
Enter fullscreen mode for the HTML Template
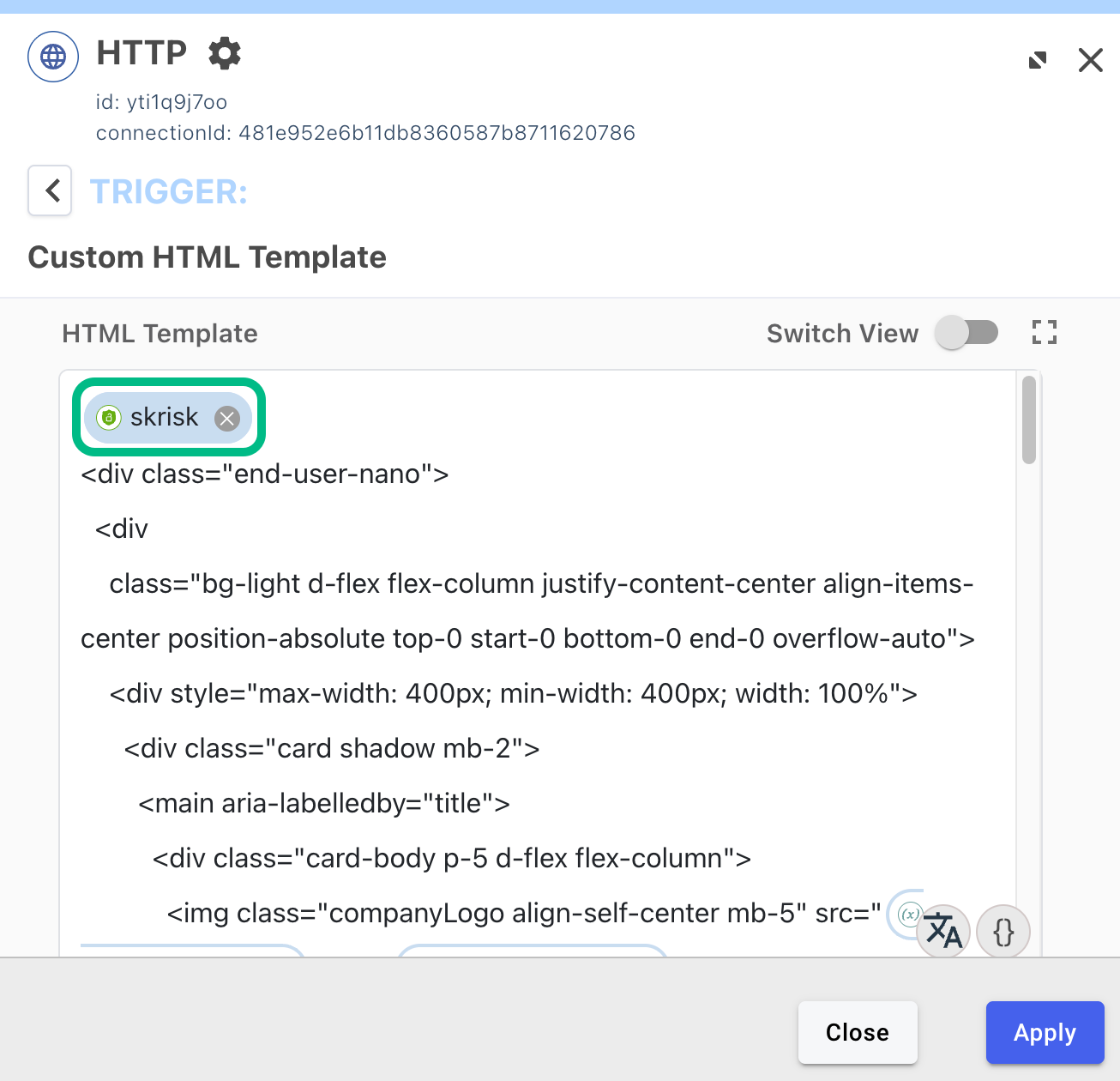[1044, 332]
